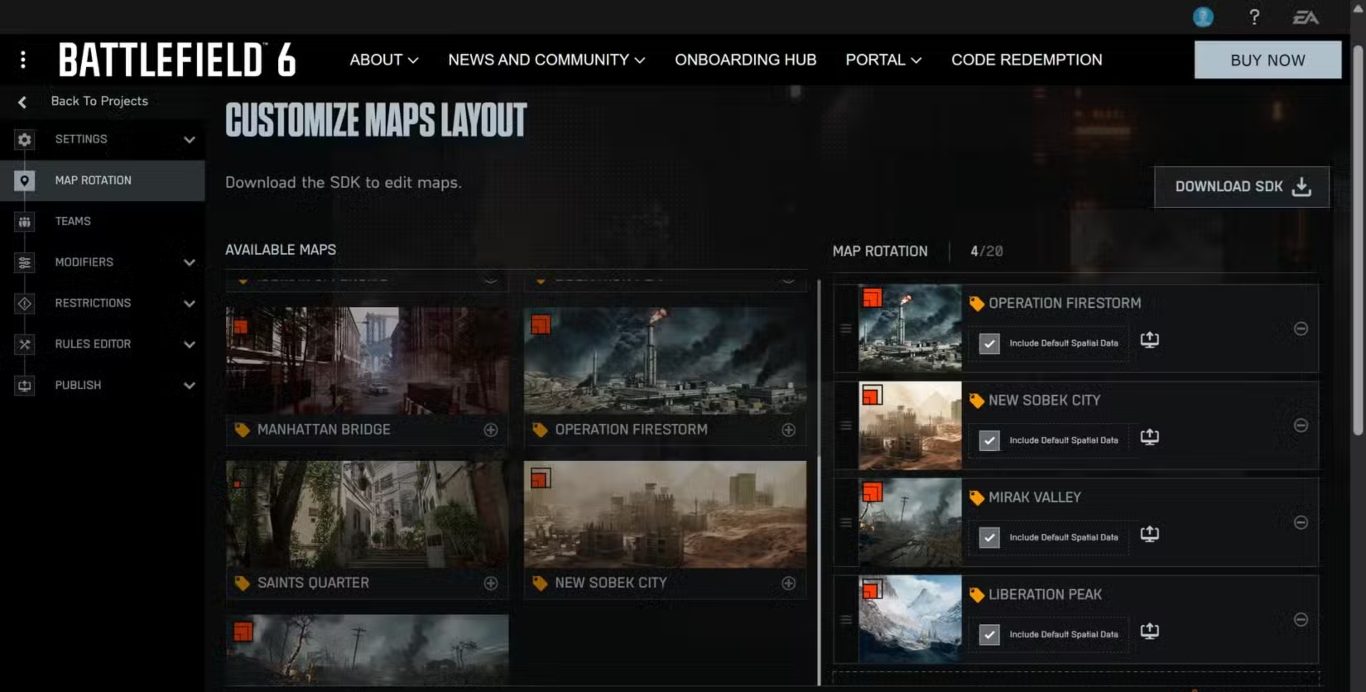Open Onboarding Hub in top navigation

(x=745, y=60)
